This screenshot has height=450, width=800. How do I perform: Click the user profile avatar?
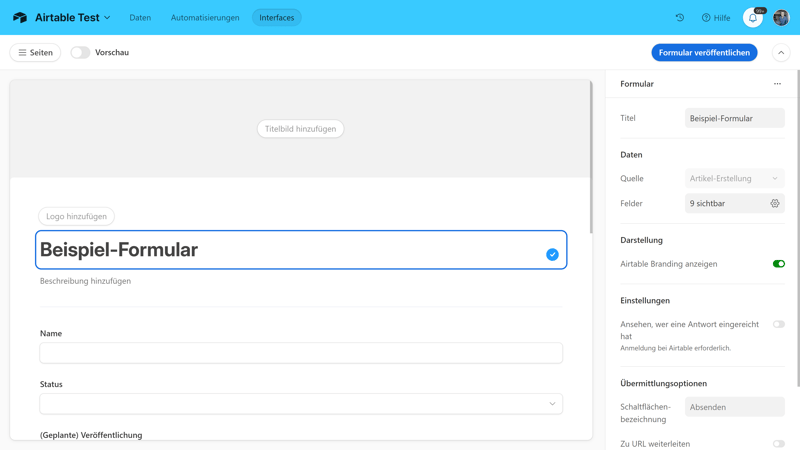(781, 17)
